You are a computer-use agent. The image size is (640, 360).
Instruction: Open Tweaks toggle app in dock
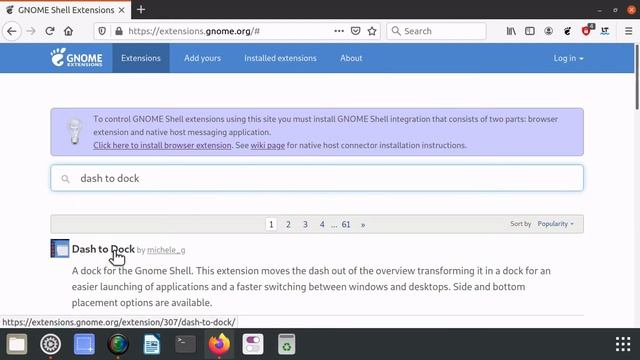tap(253, 344)
